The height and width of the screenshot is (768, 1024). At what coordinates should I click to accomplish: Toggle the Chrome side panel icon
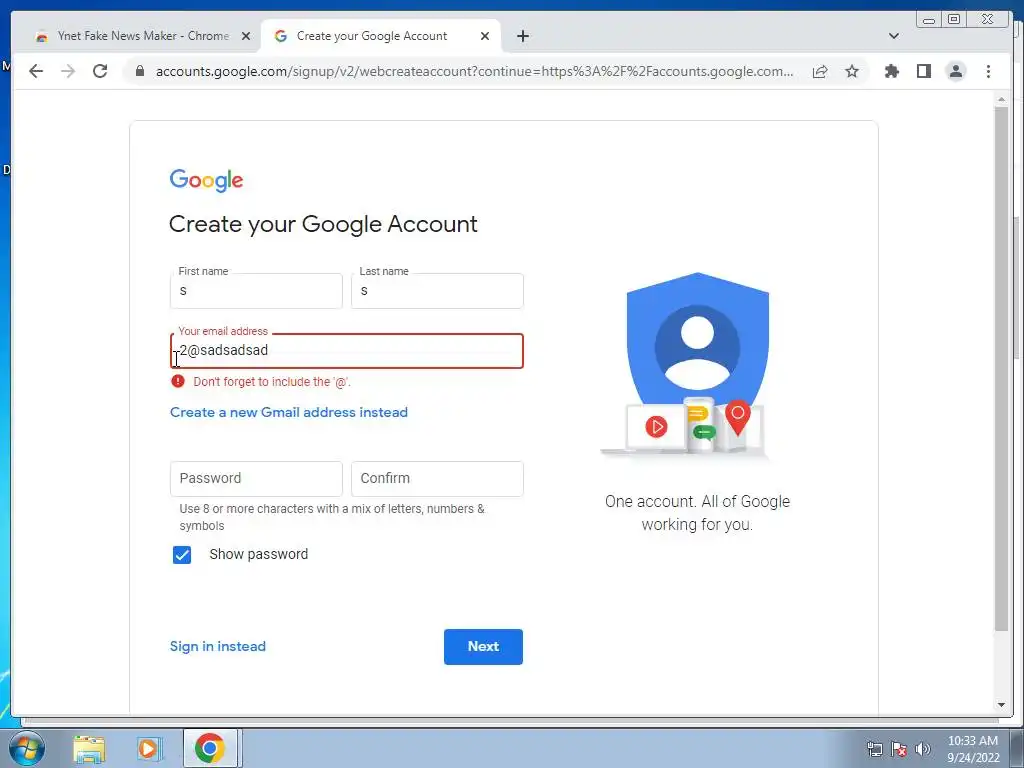923,71
